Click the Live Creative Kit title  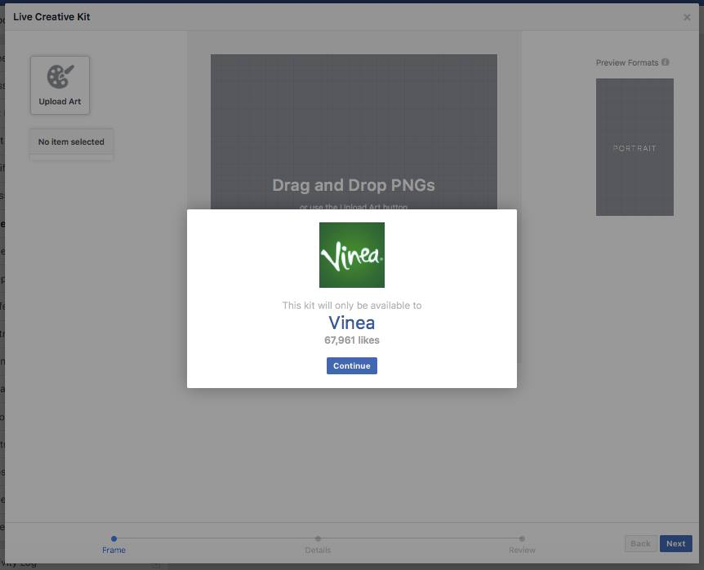(x=52, y=17)
